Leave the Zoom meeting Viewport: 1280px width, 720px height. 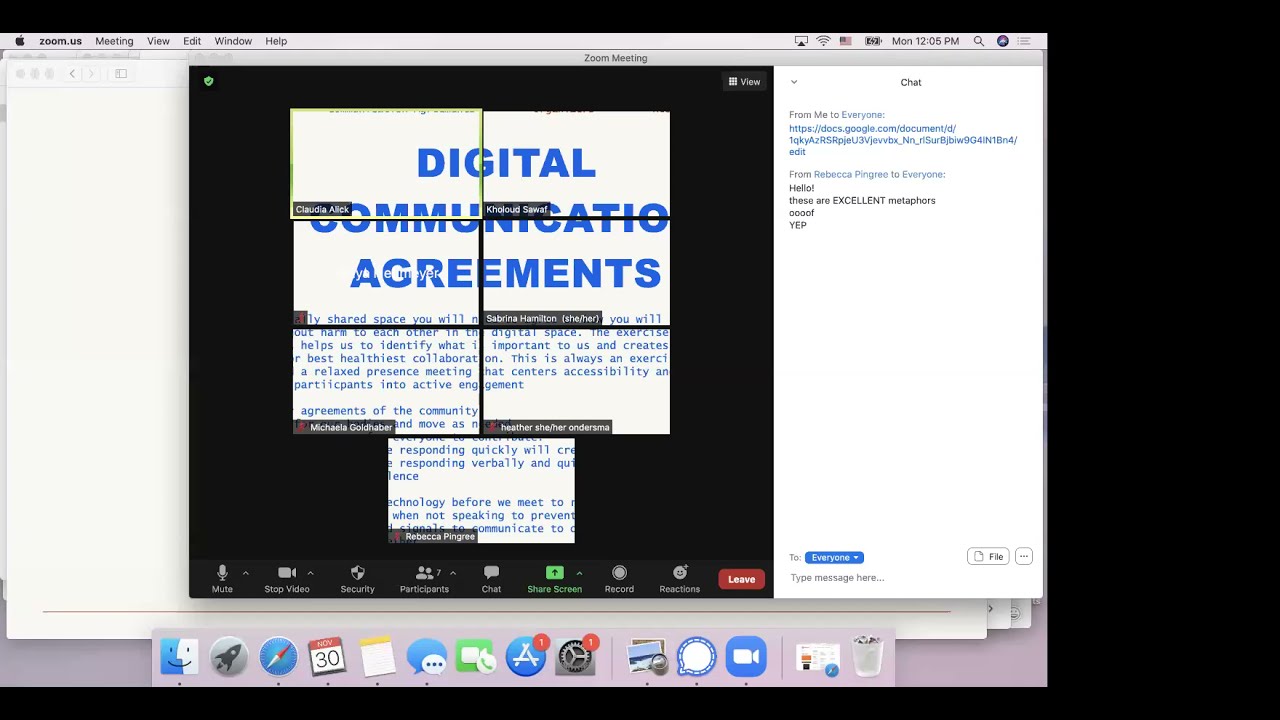pyautogui.click(x=741, y=579)
